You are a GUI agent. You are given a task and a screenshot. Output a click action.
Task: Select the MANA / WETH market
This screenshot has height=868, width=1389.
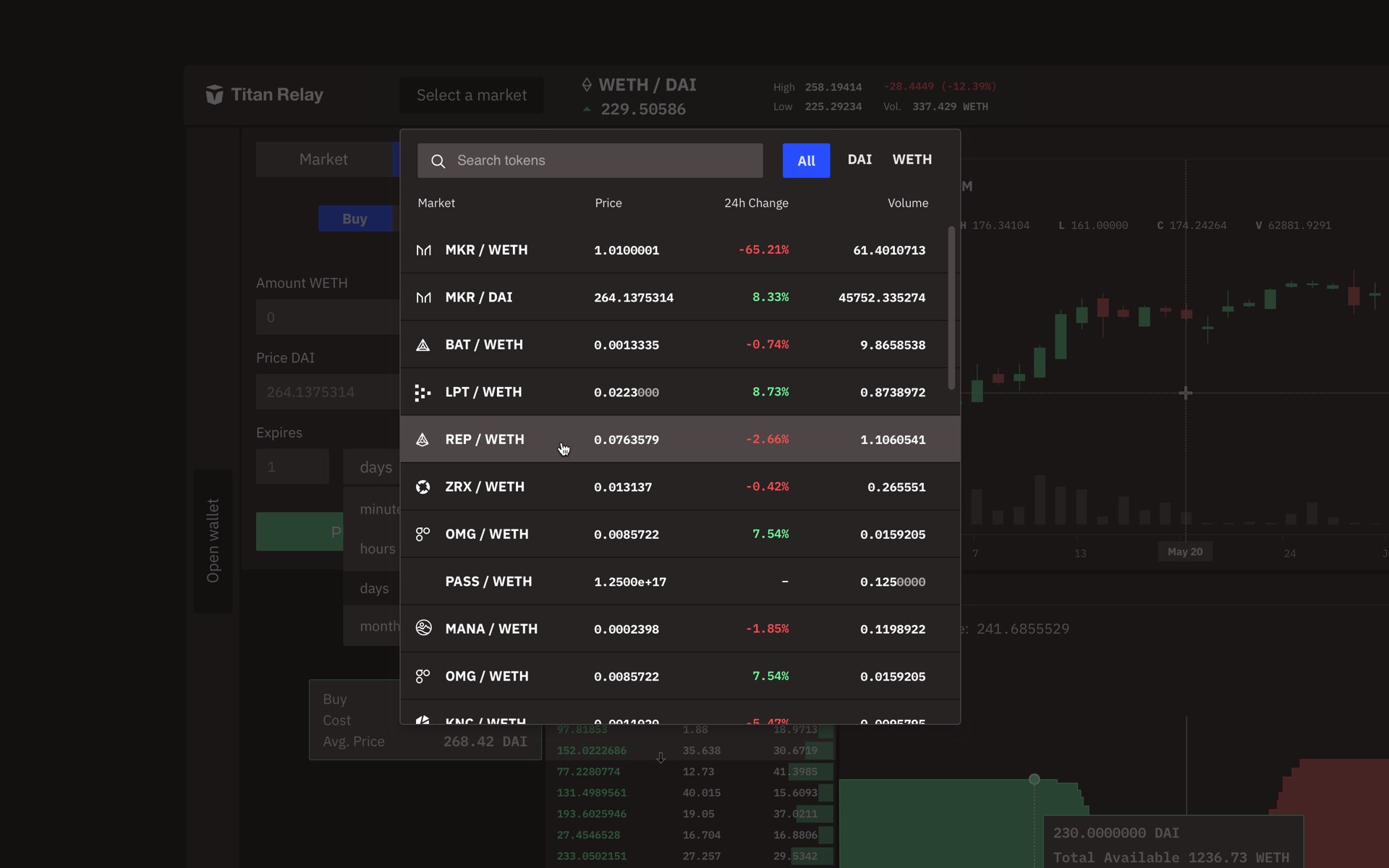point(680,629)
